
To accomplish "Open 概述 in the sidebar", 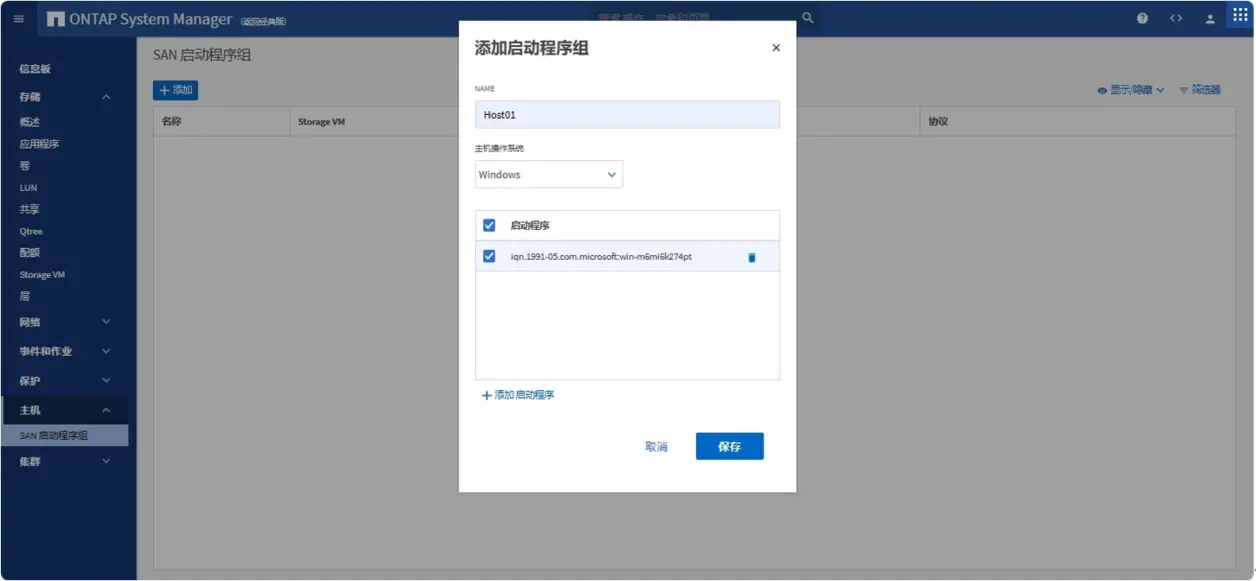I will click(x=30, y=122).
